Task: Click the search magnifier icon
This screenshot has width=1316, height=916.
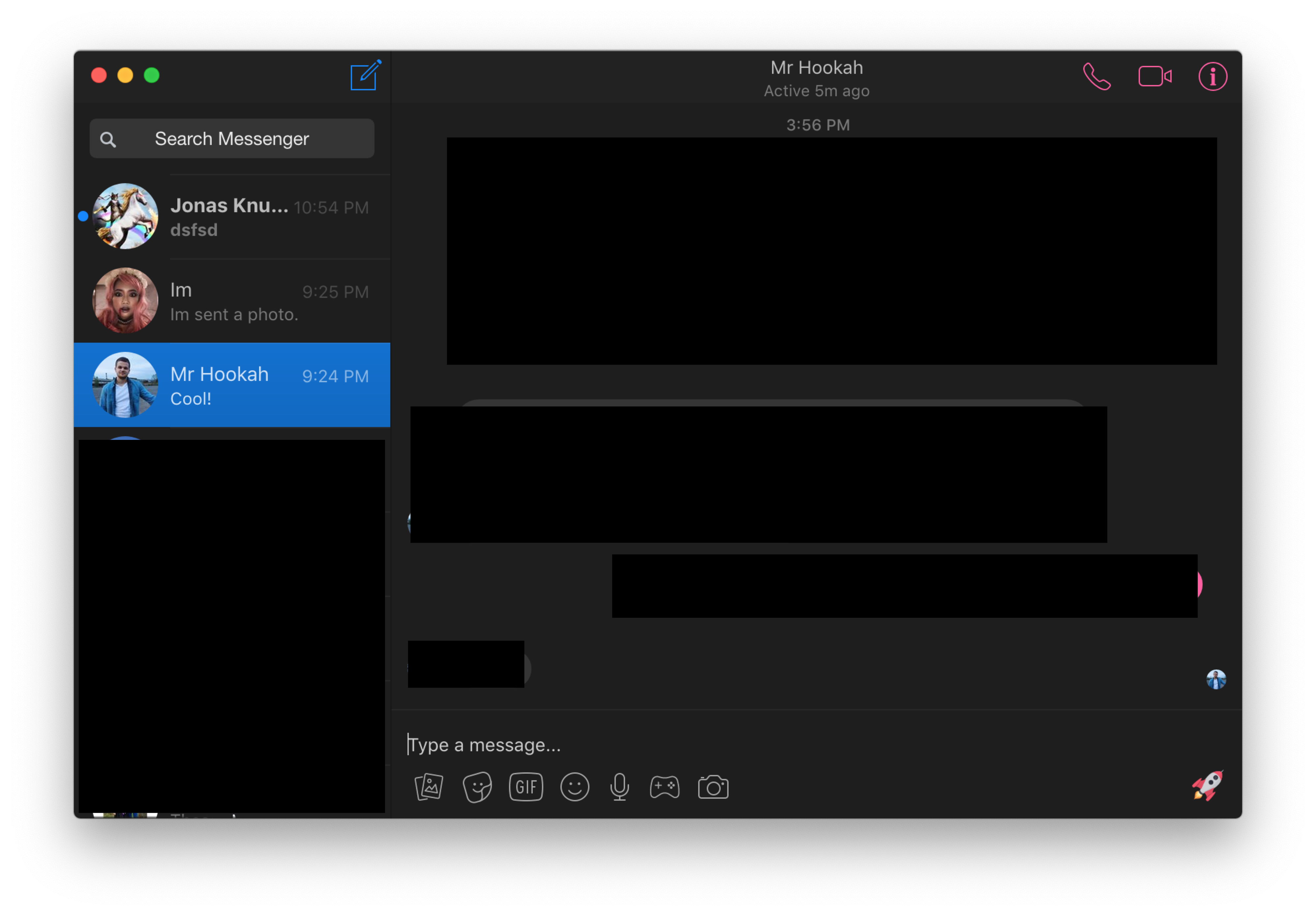Action: coord(108,139)
